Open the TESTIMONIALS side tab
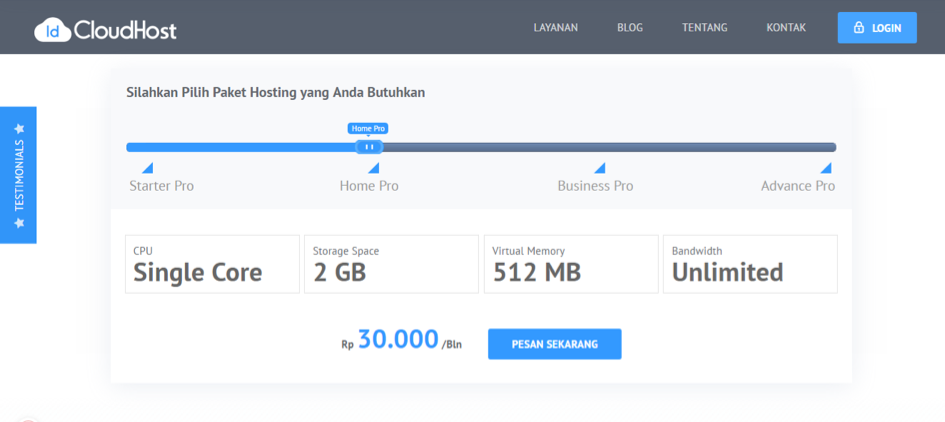 coord(19,175)
